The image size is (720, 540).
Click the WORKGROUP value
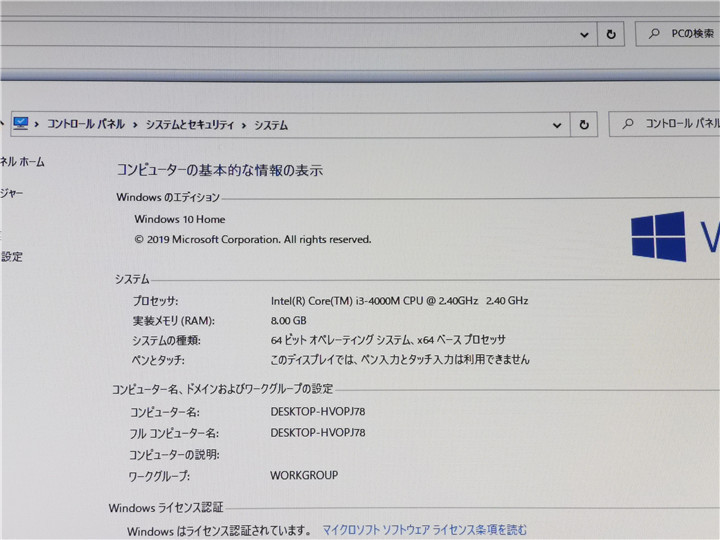tap(304, 475)
